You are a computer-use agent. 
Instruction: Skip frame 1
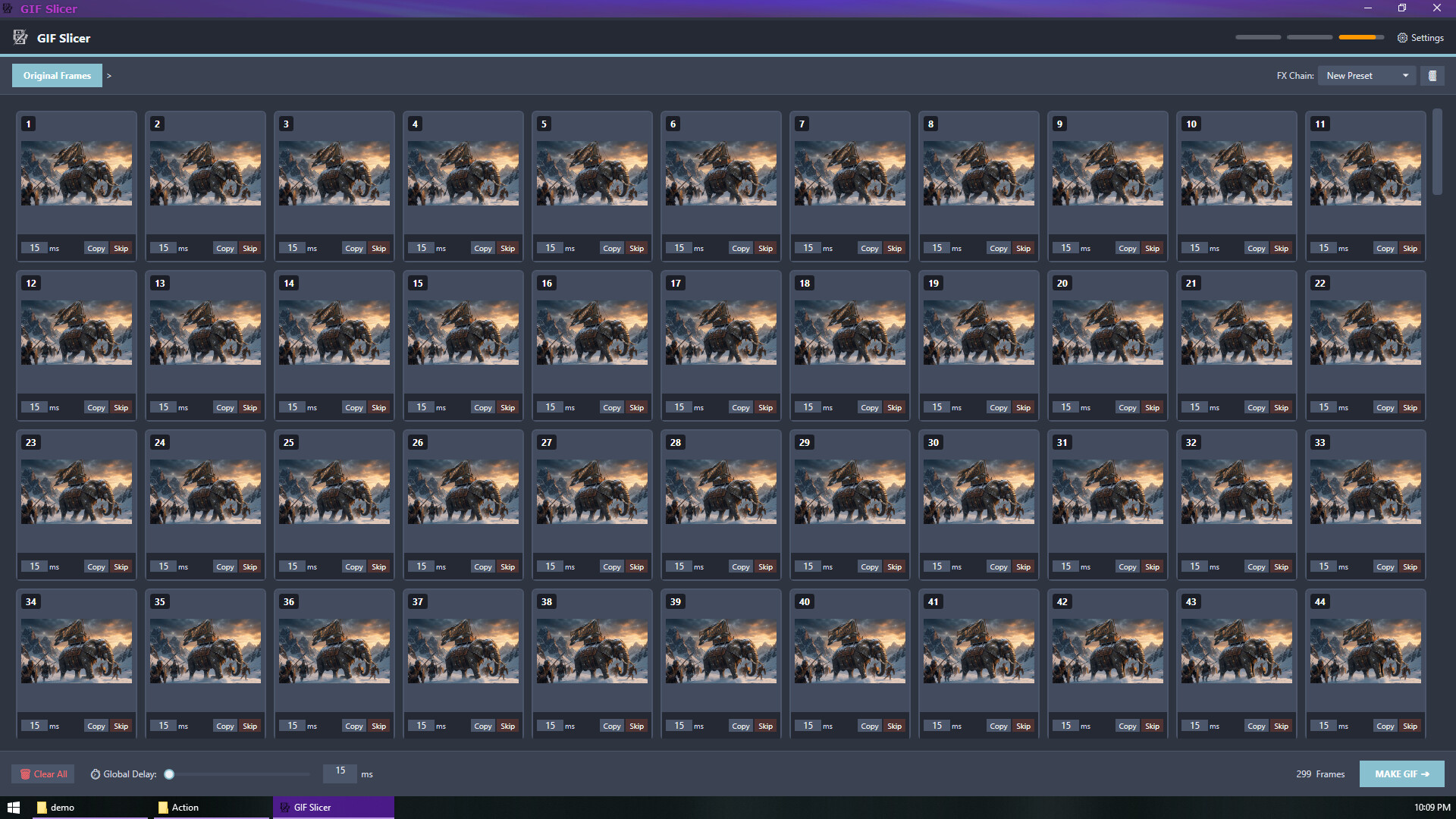tap(121, 249)
